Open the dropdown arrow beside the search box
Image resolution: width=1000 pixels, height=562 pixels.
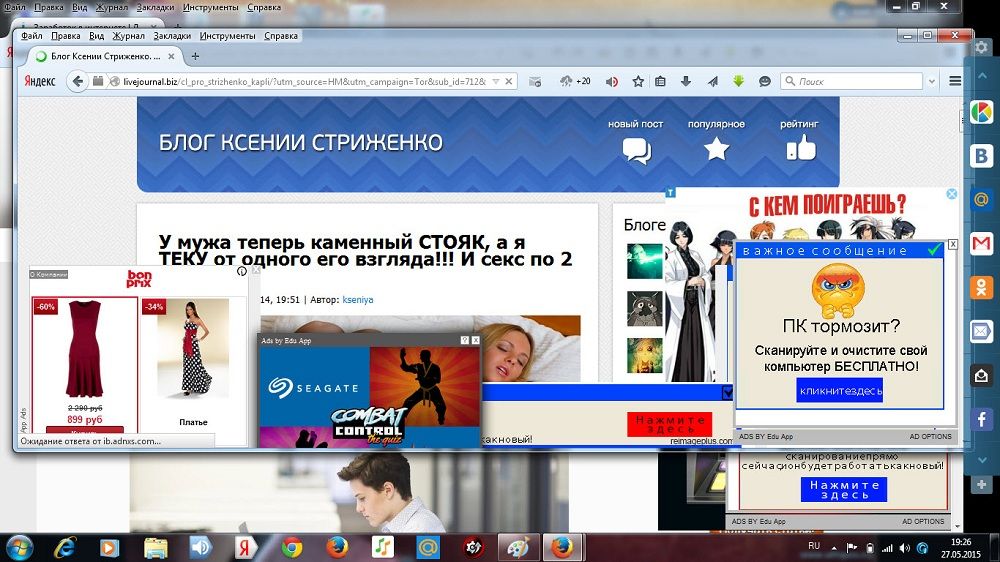point(932,82)
